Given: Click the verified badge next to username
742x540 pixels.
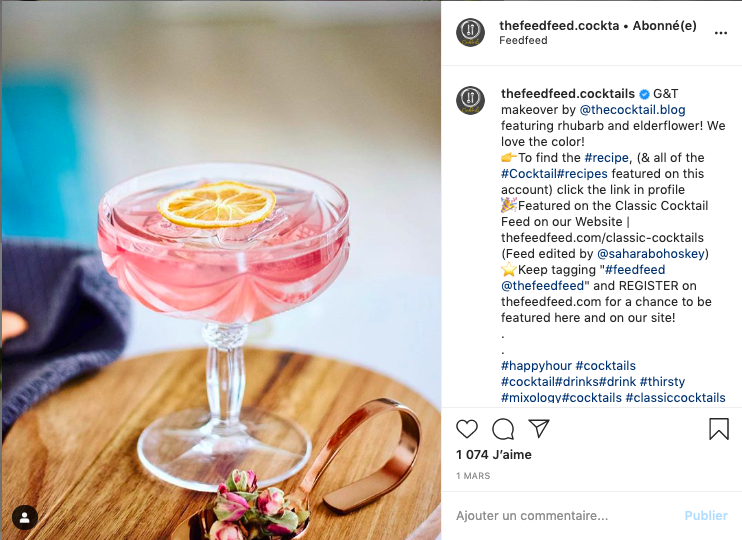Looking at the screenshot, I should click(644, 94).
